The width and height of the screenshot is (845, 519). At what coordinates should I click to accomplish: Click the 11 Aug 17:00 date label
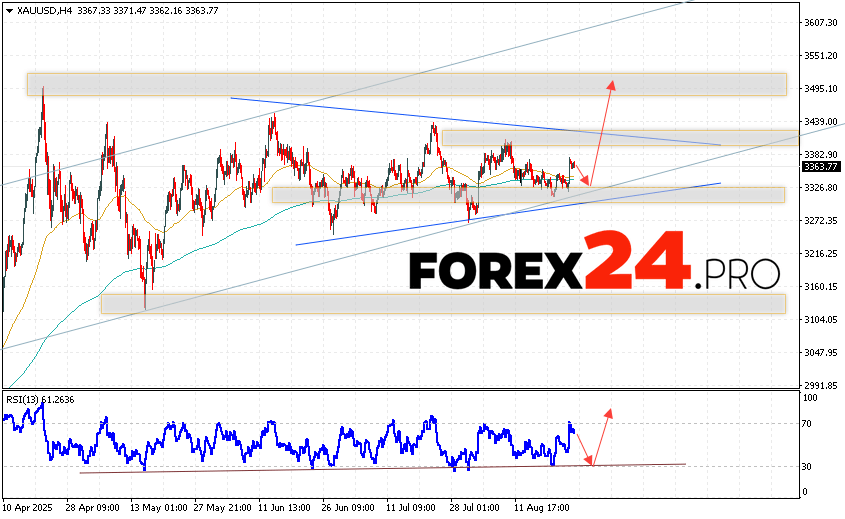(x=540, y=508)
